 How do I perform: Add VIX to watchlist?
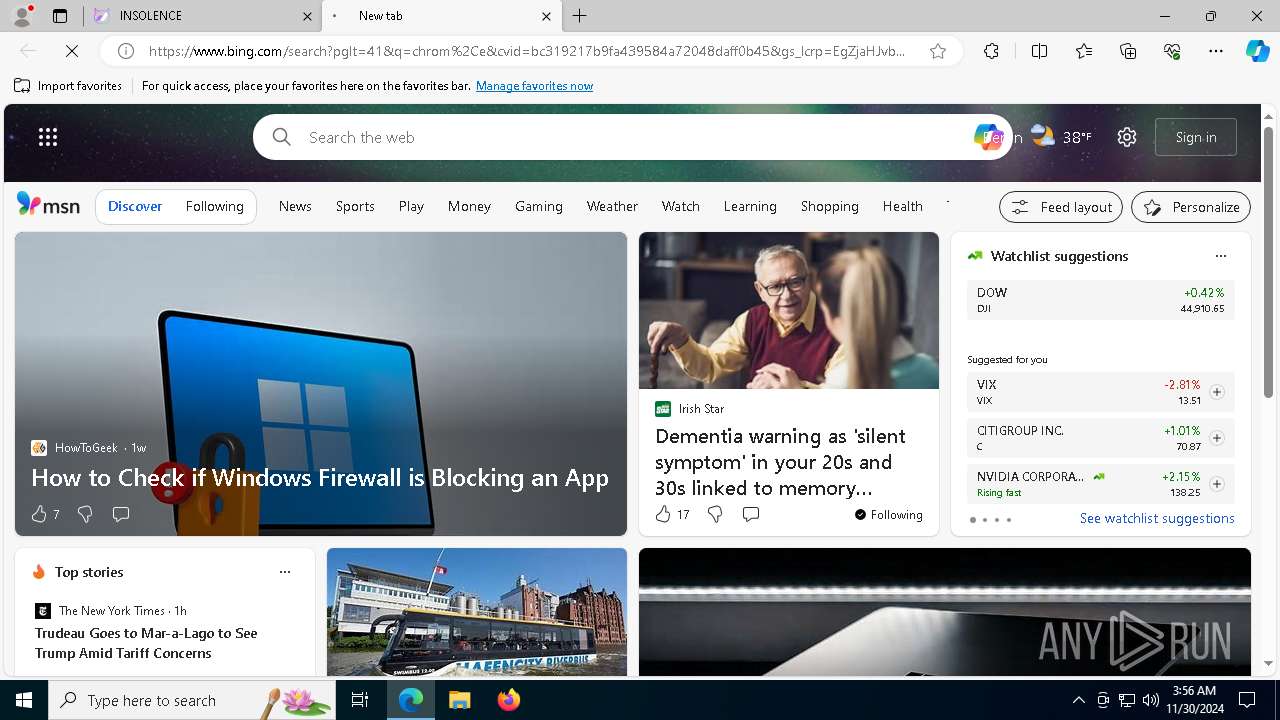tap(1217, 392)
